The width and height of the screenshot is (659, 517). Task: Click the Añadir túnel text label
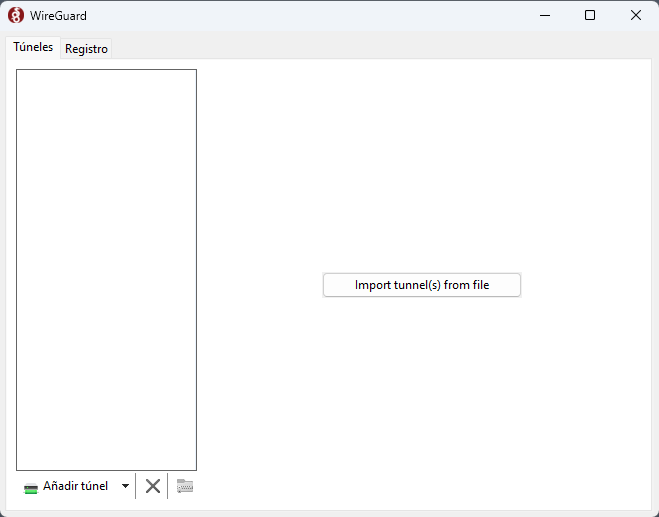(x=75, y=486)
